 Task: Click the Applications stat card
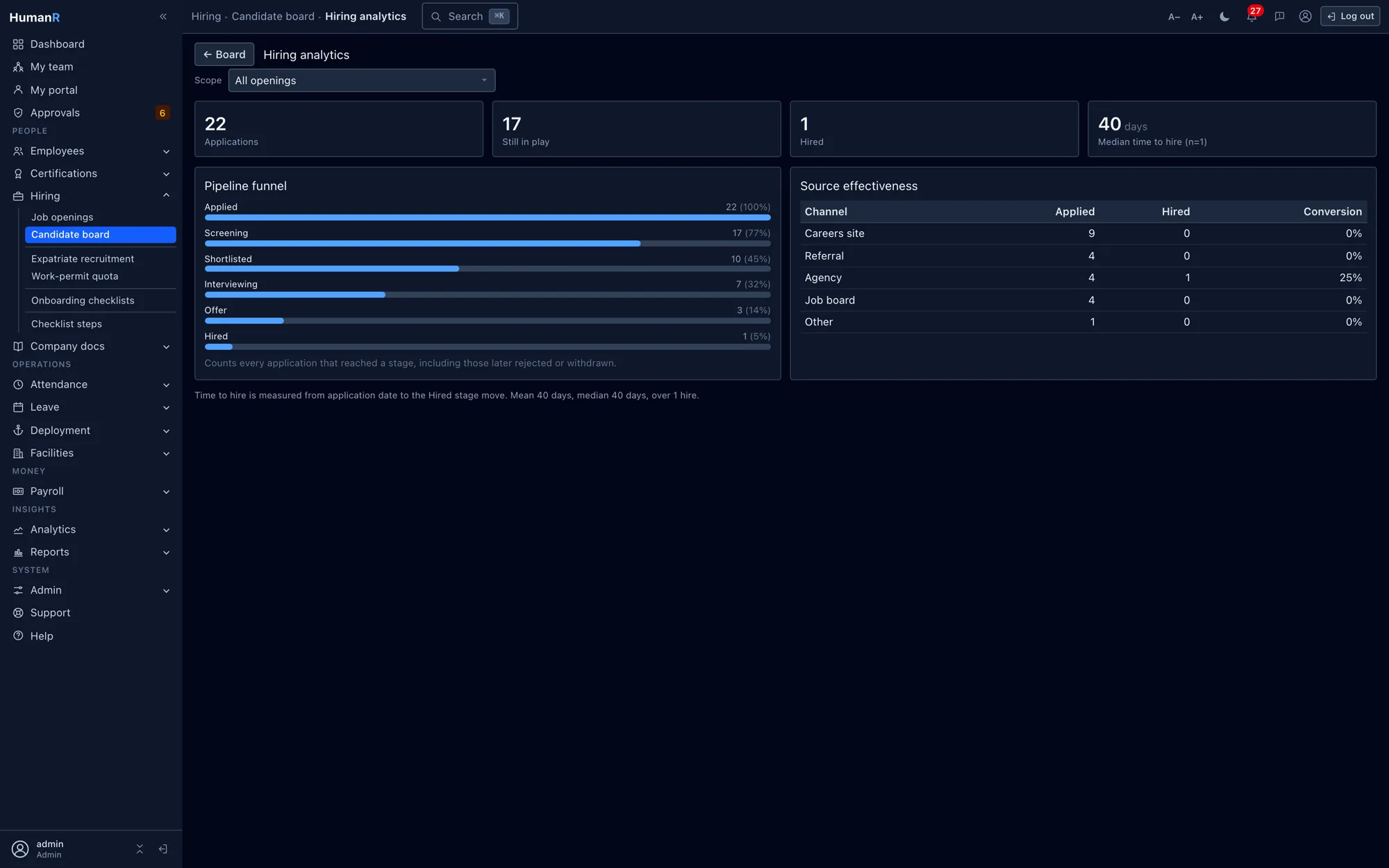tap(338, 129)
